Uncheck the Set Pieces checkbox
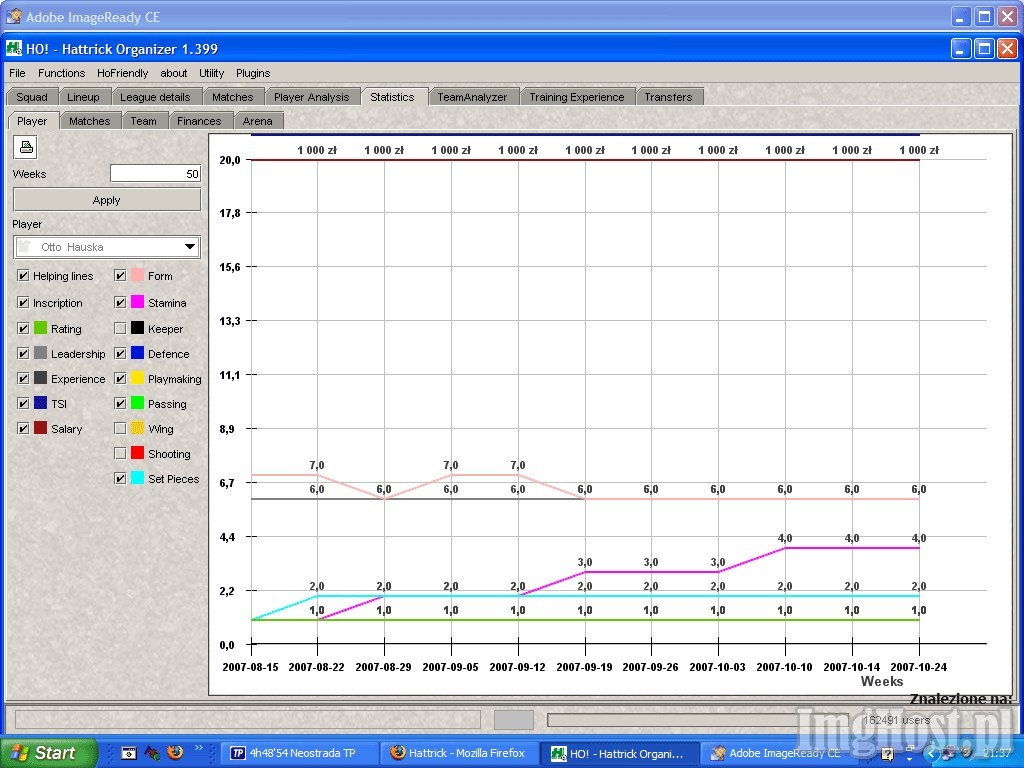1024x768 pixels. tap(120, 478)
